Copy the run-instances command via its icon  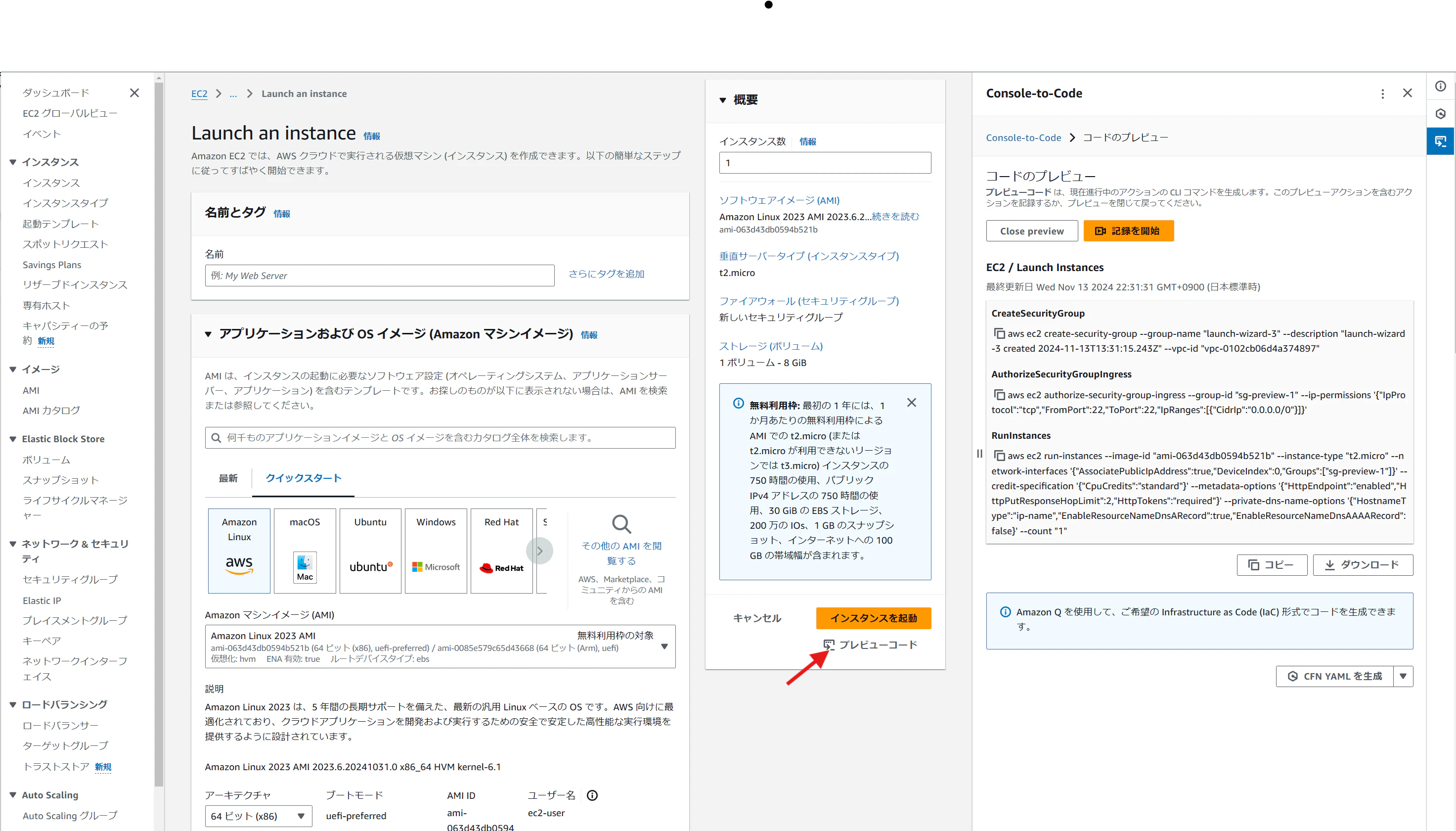click(x=999, y=456)
